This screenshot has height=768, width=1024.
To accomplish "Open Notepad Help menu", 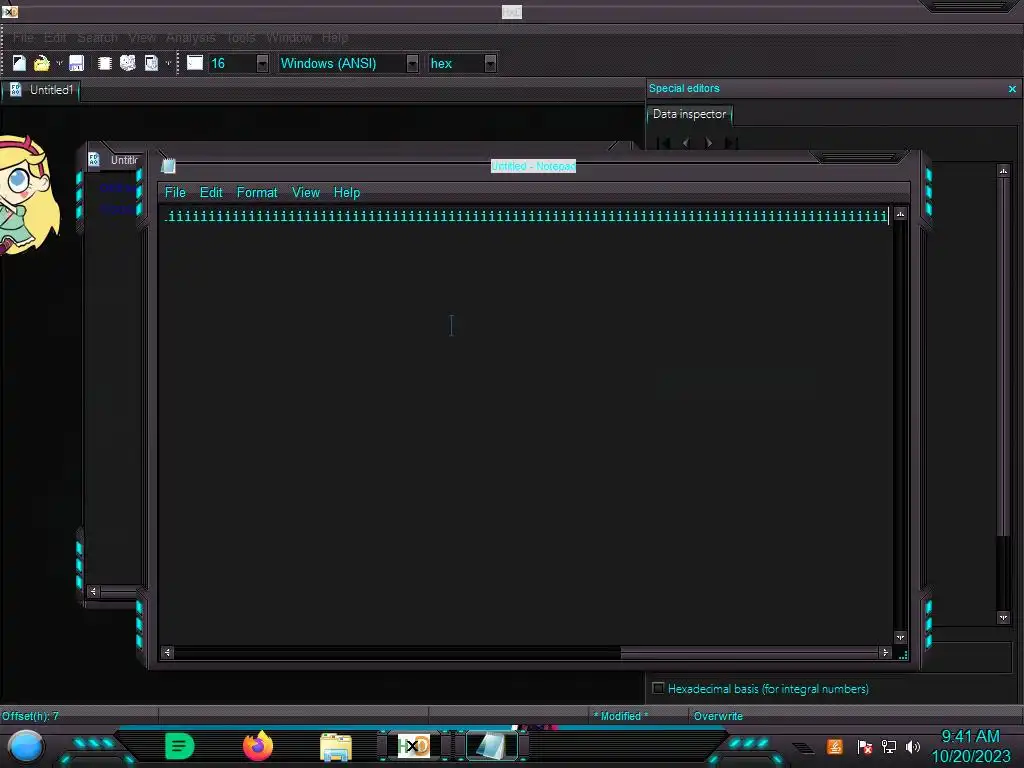I will click(x=347, y=193).
